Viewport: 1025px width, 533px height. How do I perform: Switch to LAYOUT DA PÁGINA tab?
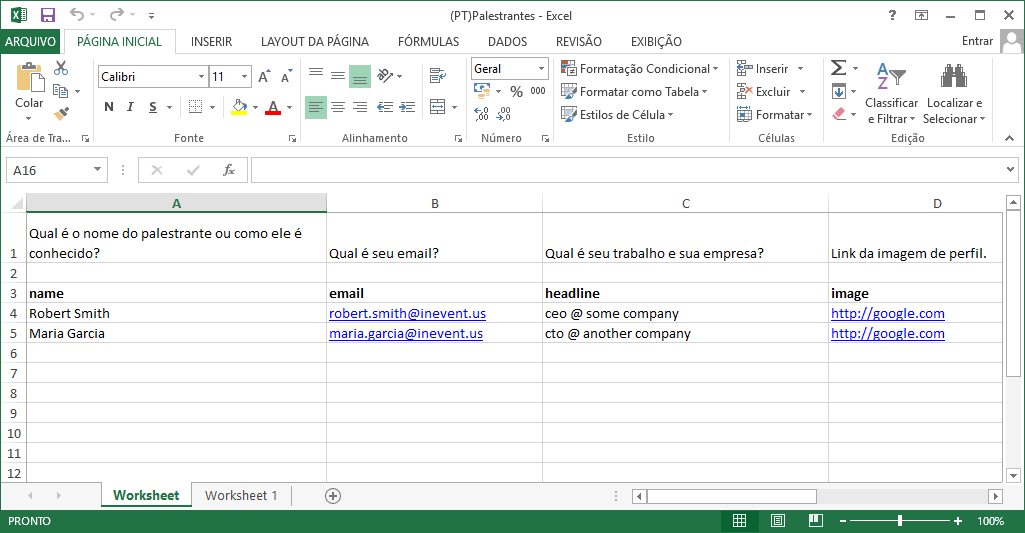(x=314, y=41)
